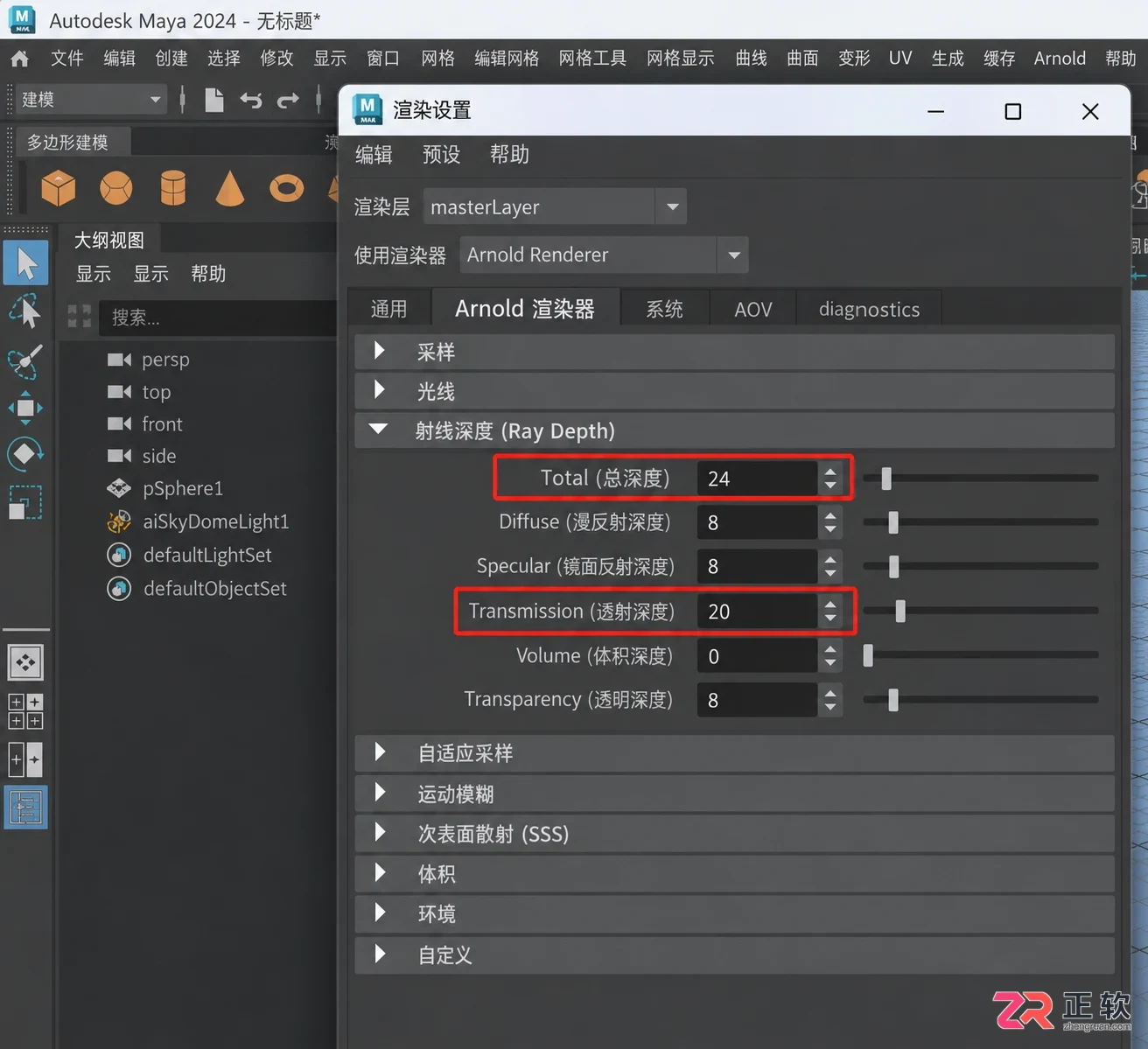Collapse the 射线深度 (Ray Depth) section
This screenshot has height=1049, width=1148.
(735, 430)
